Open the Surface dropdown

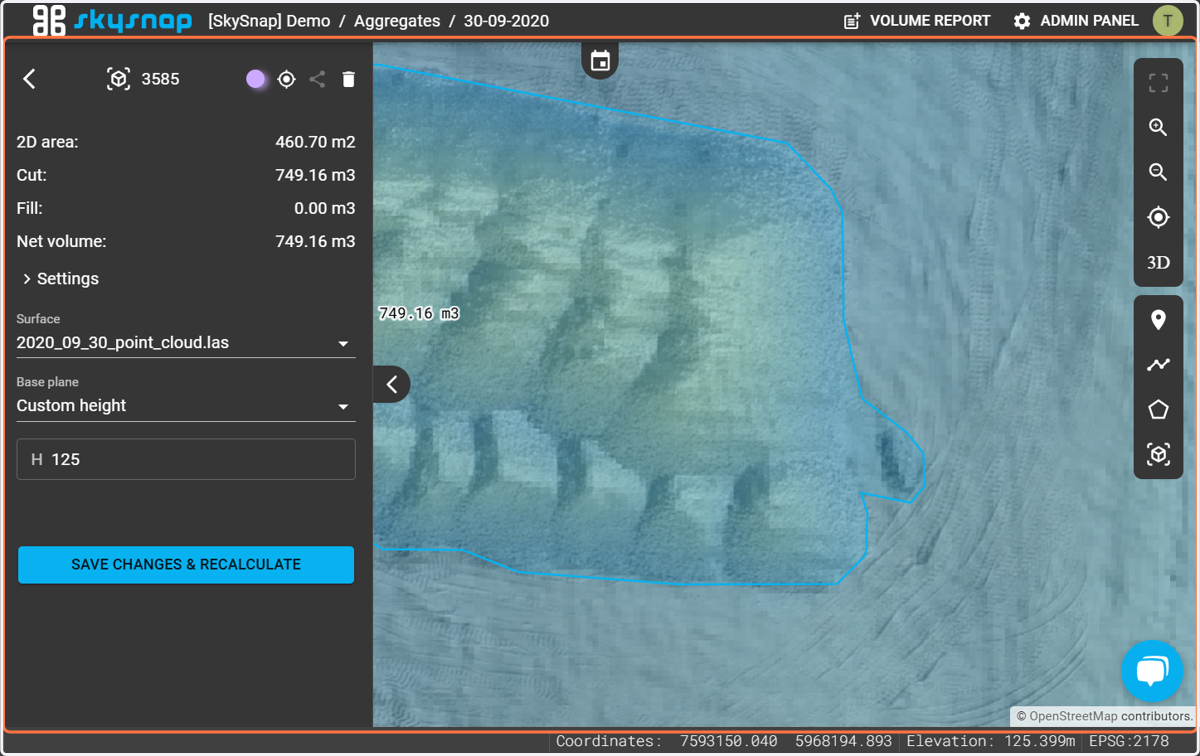pos(186,343)
